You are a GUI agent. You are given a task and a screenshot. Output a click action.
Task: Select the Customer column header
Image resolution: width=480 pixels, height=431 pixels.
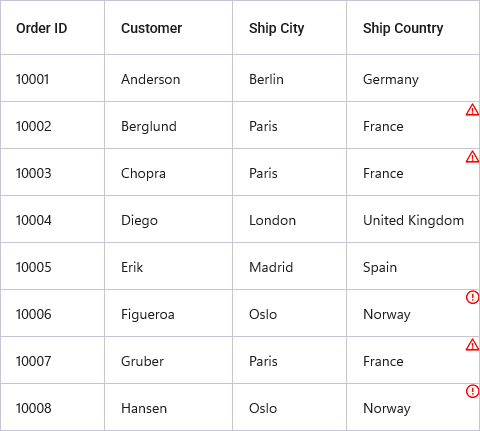[168, 27]
